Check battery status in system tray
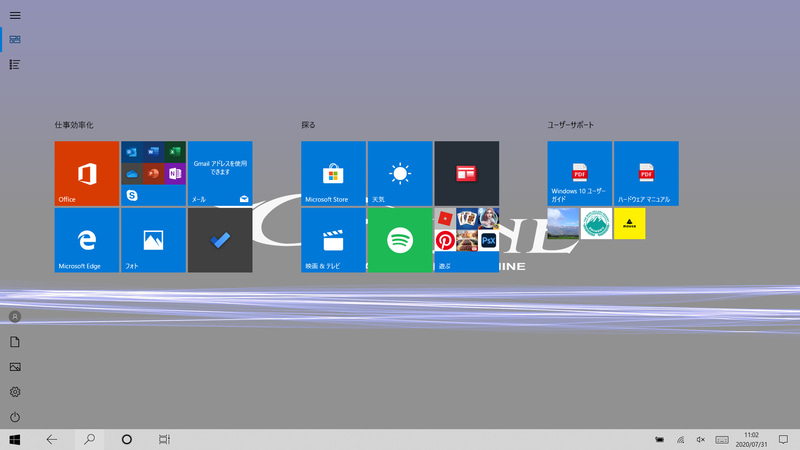The width and height of the screenshot is (800, 450). pos(660,439)
